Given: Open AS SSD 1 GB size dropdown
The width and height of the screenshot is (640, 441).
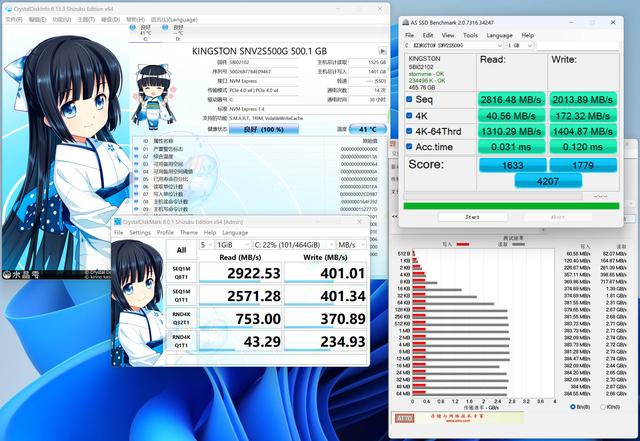Looking at the screenshot, I should coord(520,45).
